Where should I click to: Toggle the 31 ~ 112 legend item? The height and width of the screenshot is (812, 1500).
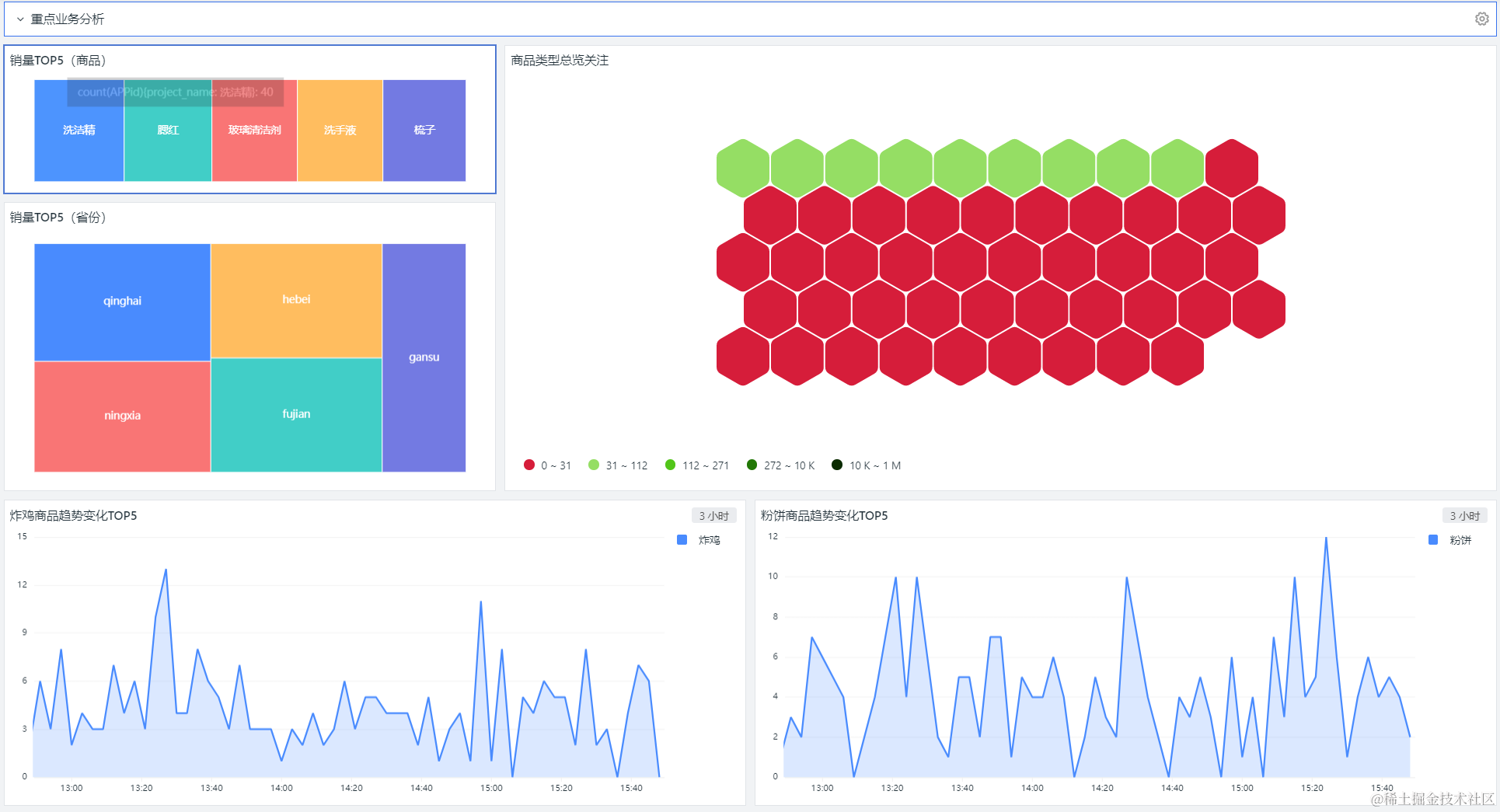pyautogui.click(x=618, y=465)
